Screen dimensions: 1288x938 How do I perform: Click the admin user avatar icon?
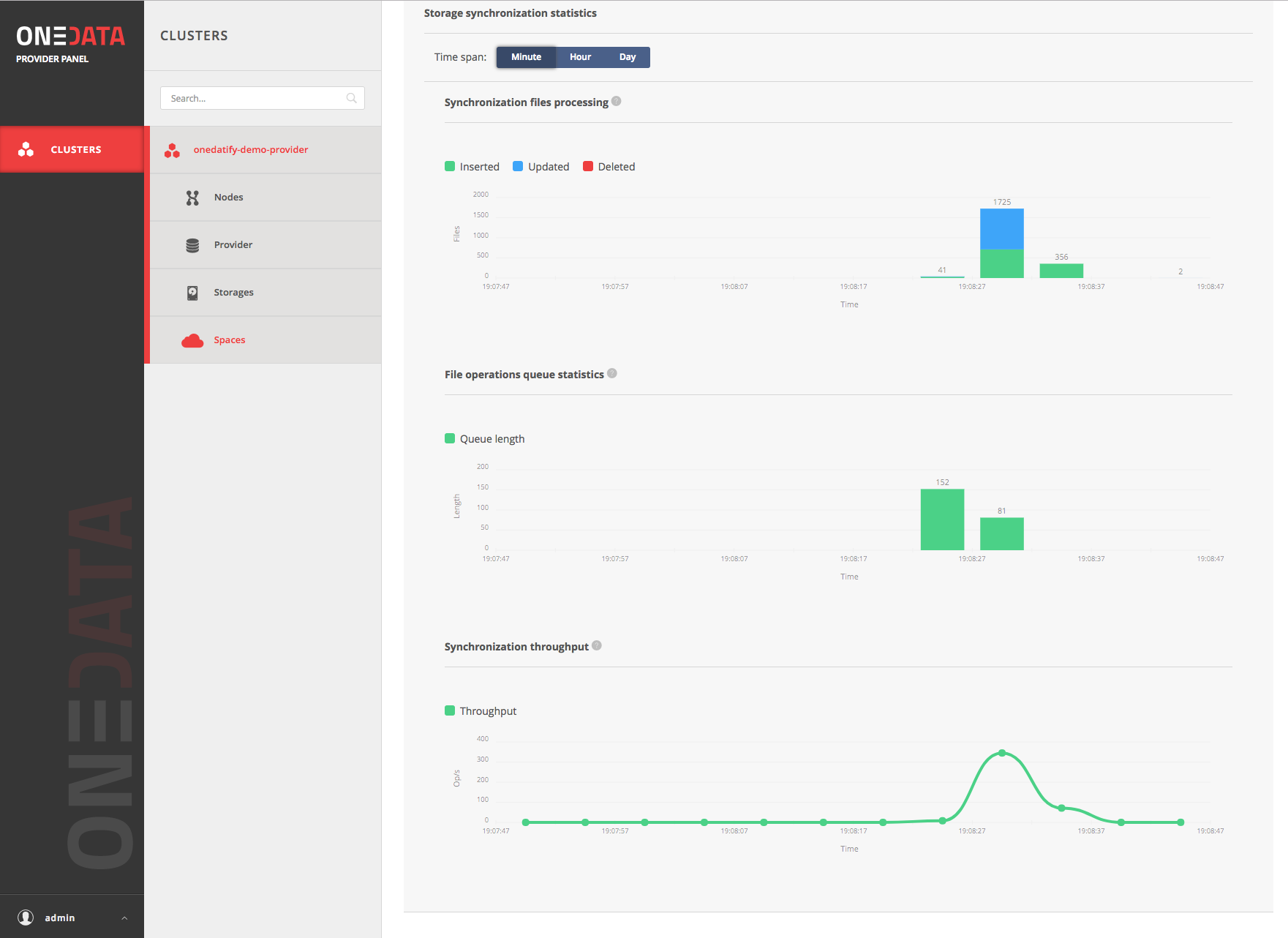coord(26,918)
